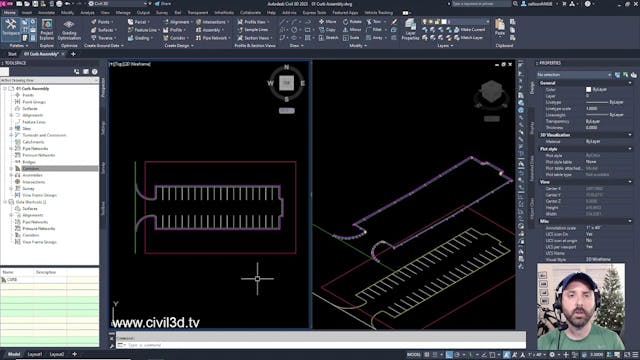Select the Stretch tool in Modify panel
This screenshot has height=360, width=640.
coord(328,38)
